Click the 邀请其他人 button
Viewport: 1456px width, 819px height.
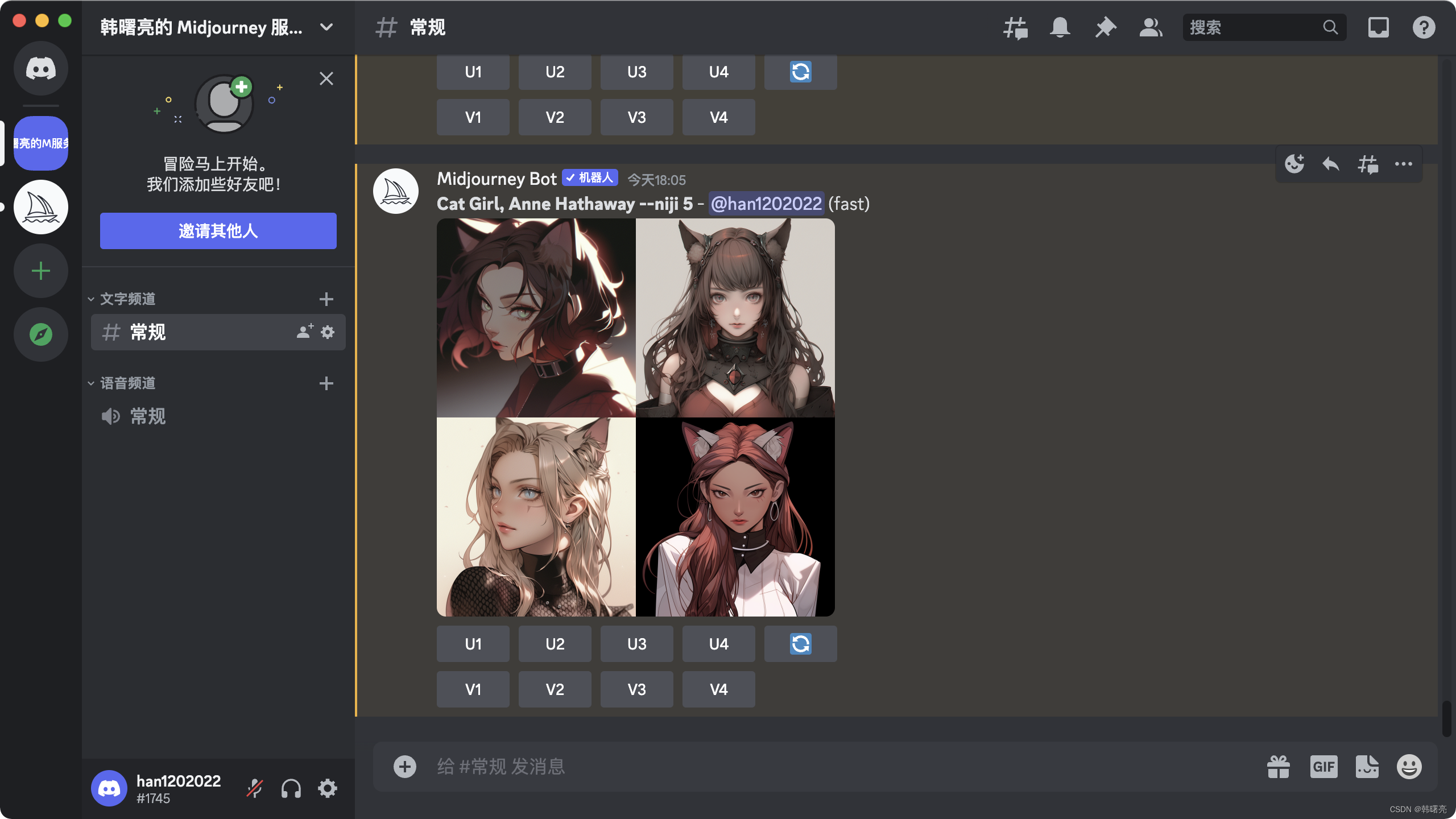click(218, 231)
